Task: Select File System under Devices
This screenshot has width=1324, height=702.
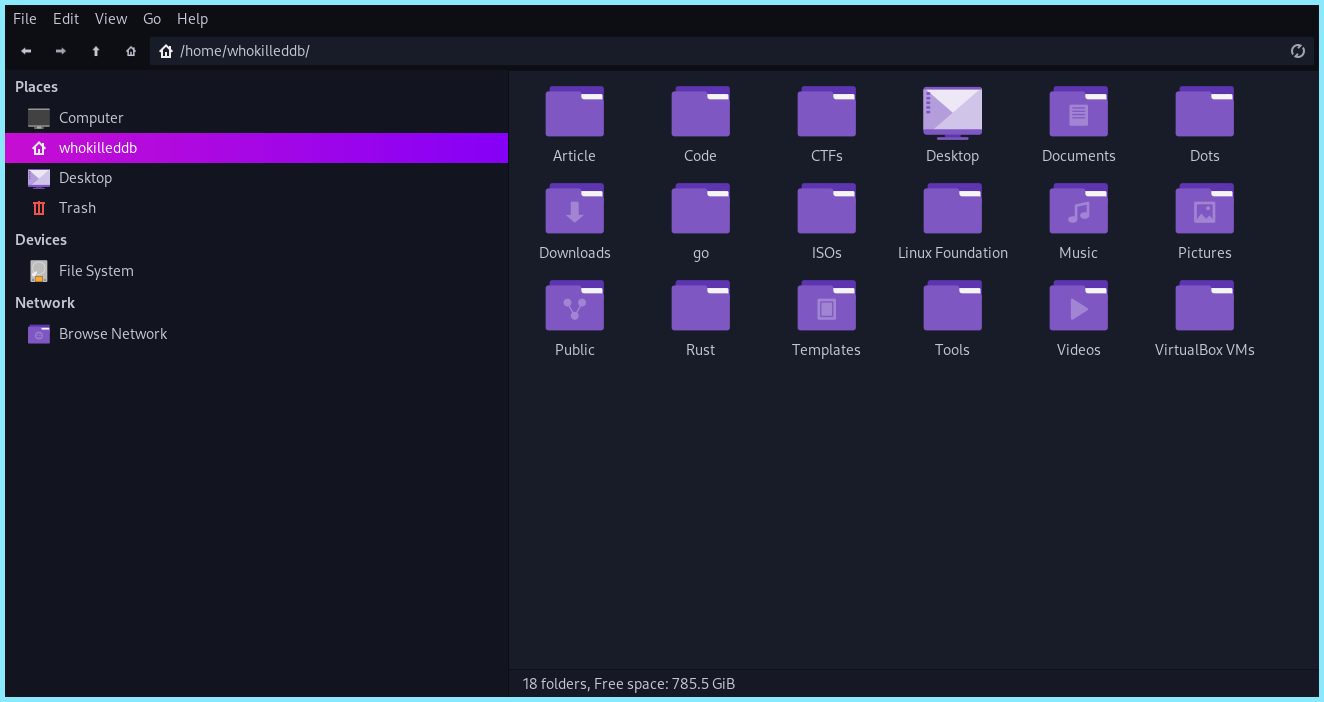Action: coord(96,270)
